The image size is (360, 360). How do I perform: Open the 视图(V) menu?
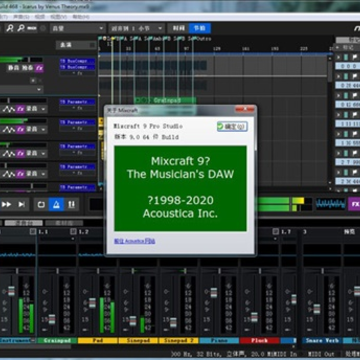(58, 16)
